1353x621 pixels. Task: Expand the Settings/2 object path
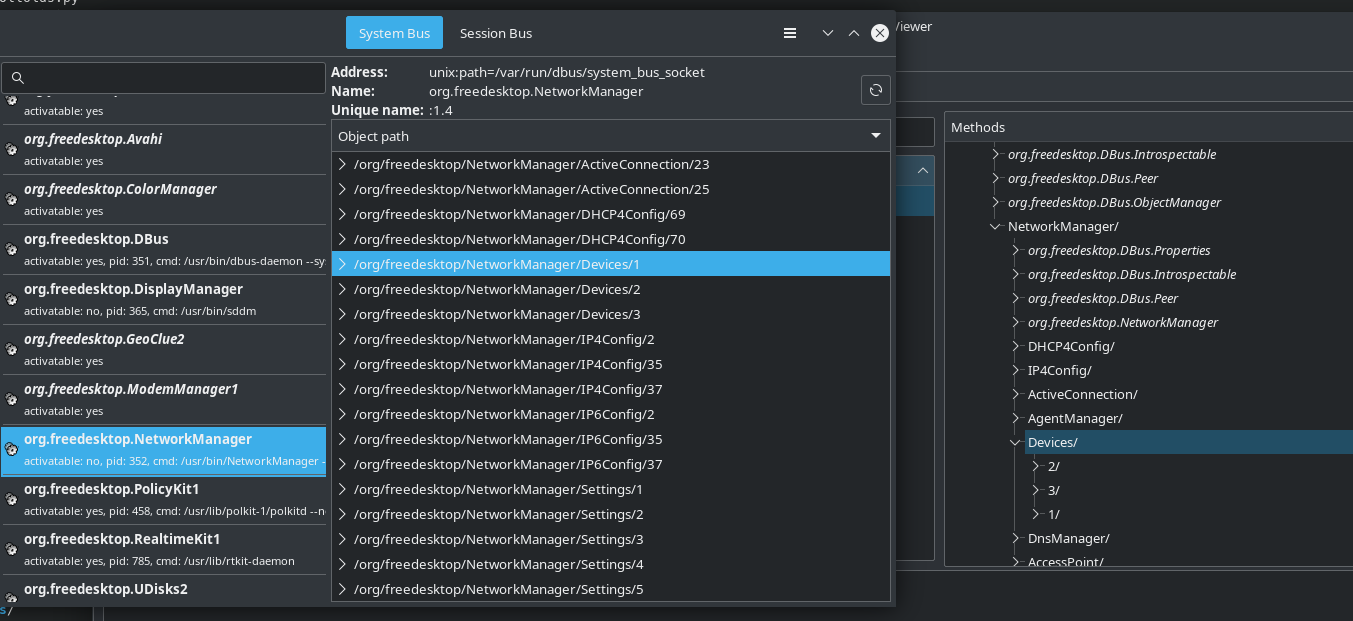[342, 514]
